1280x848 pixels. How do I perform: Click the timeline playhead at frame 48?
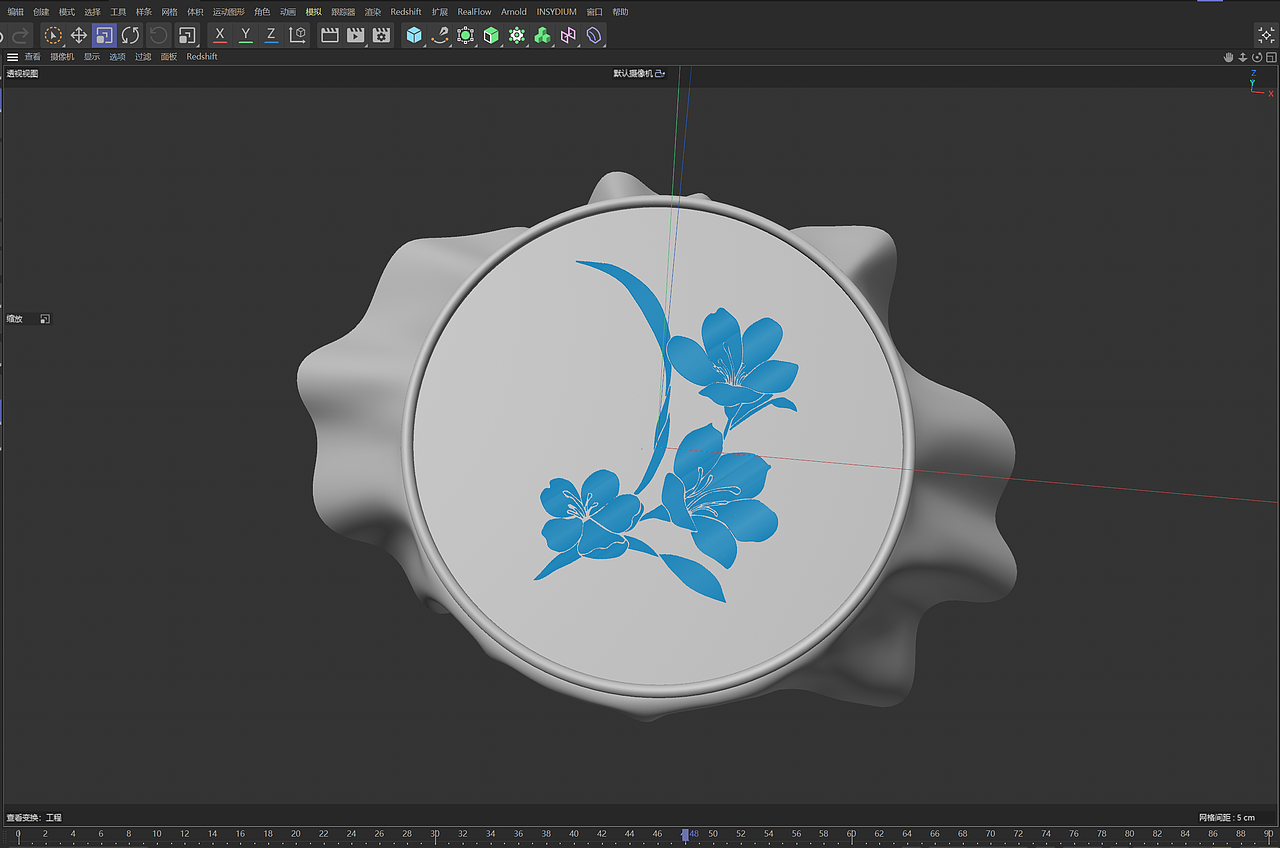click(685, 834)
